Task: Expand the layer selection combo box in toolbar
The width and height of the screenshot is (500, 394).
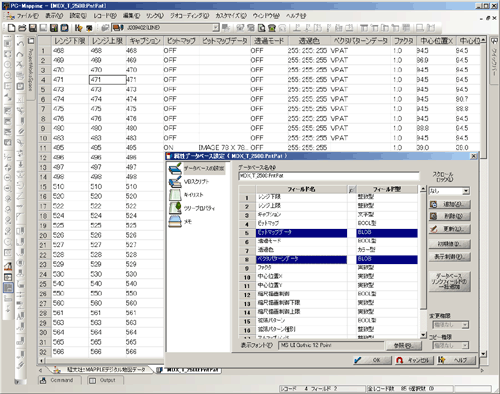Action: (x=216, y=28)
